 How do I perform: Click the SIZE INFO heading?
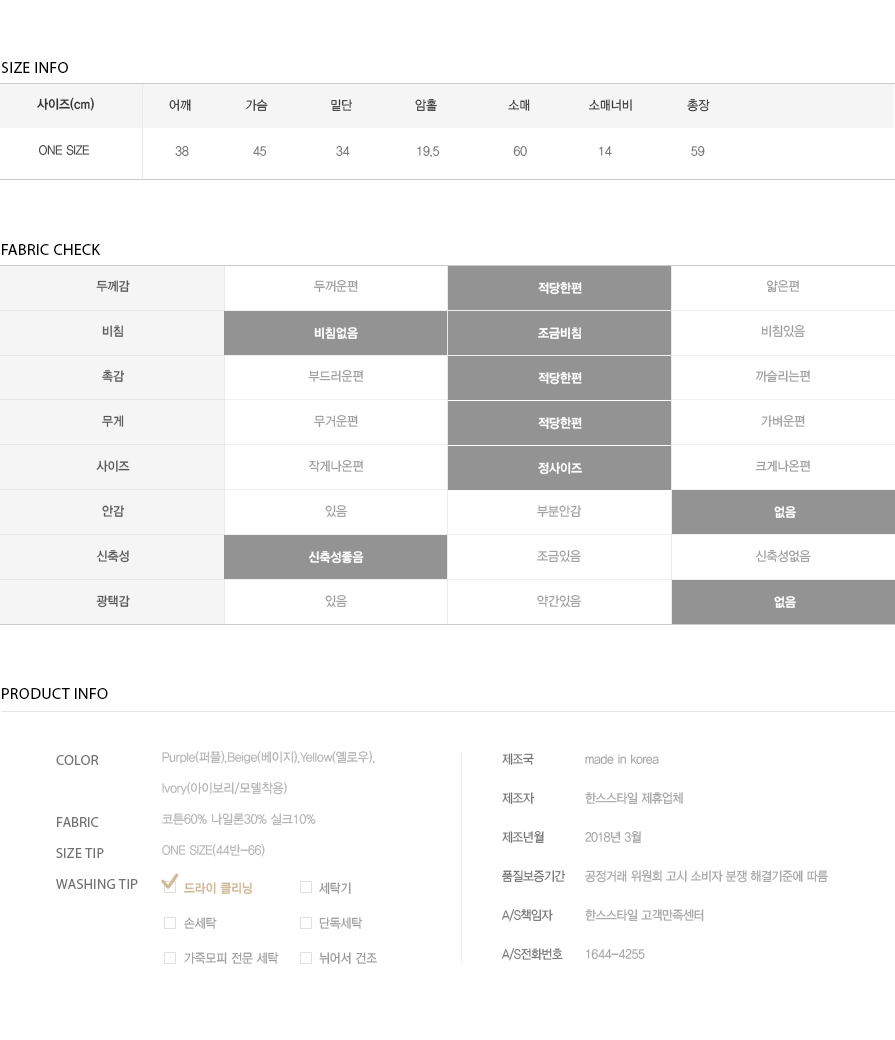[x=34, y=68]
